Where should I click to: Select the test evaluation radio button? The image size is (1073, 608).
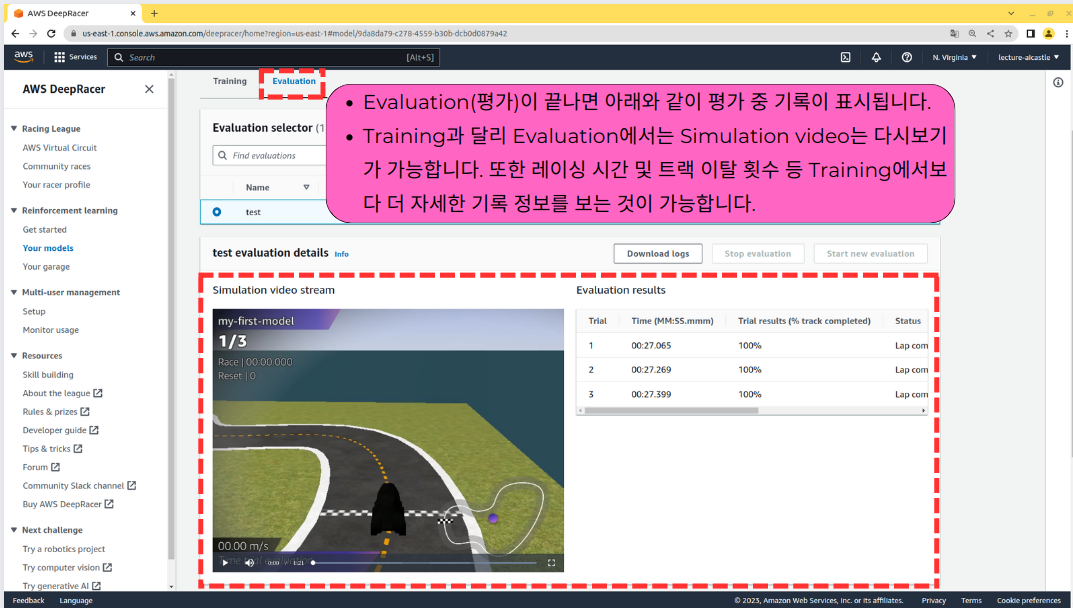tap(217, 212)
